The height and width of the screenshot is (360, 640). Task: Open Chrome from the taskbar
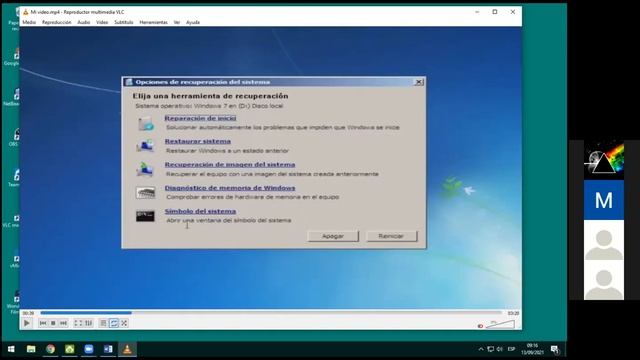(51, 349)
